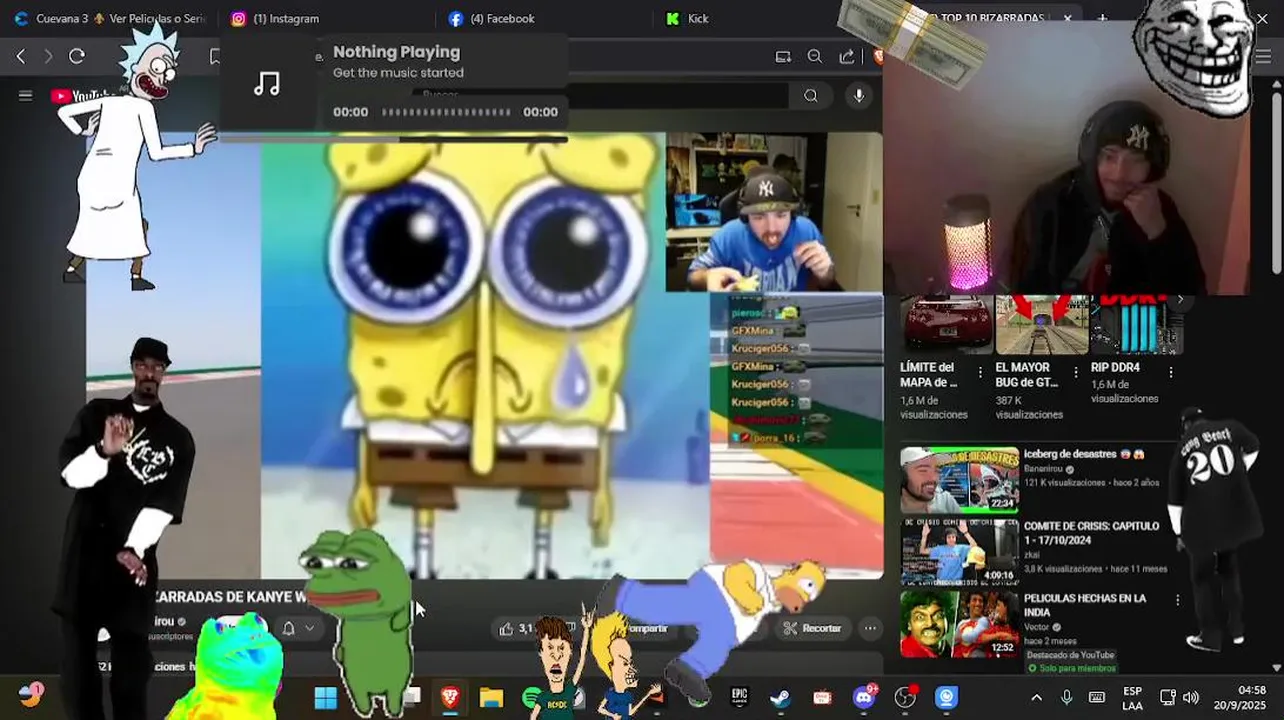Show next videos with shelf right chevron
Screen dimensions: 1284x720
[x=1180, y=300]
